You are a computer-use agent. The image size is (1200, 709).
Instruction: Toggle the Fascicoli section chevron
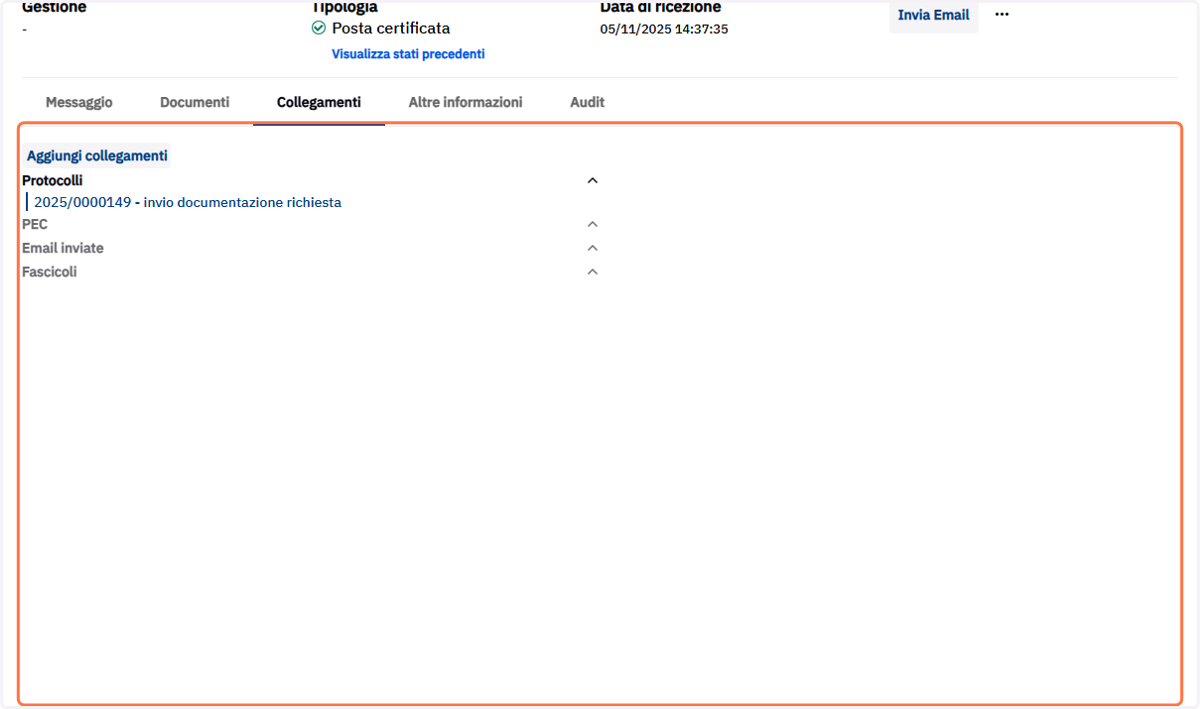tap(592, 272)
